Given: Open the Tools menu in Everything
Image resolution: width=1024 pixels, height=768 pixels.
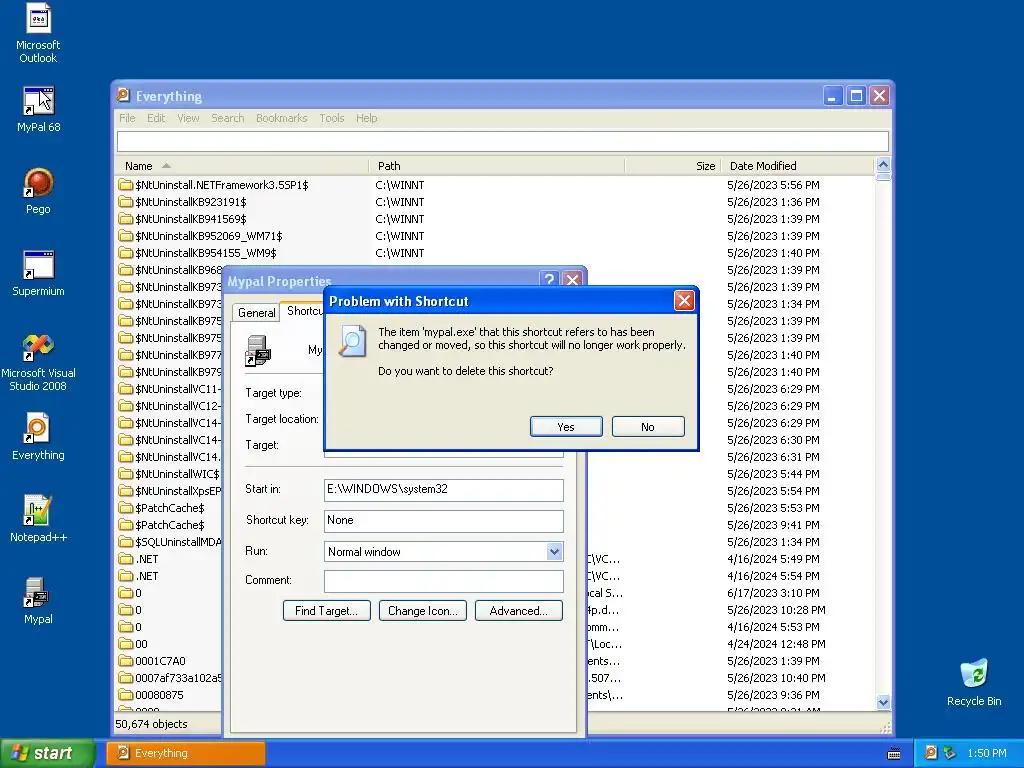Looking at the screenshot, I should click(332, 118).
